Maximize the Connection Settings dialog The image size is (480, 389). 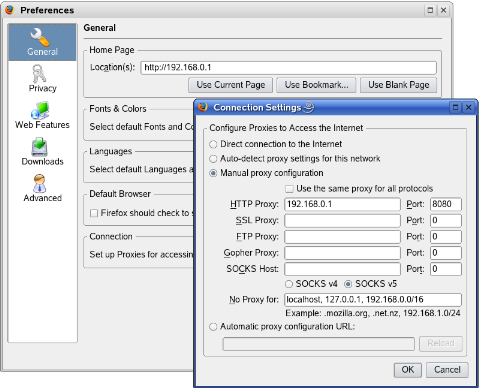pyautogui.click(x=455, y=107)
